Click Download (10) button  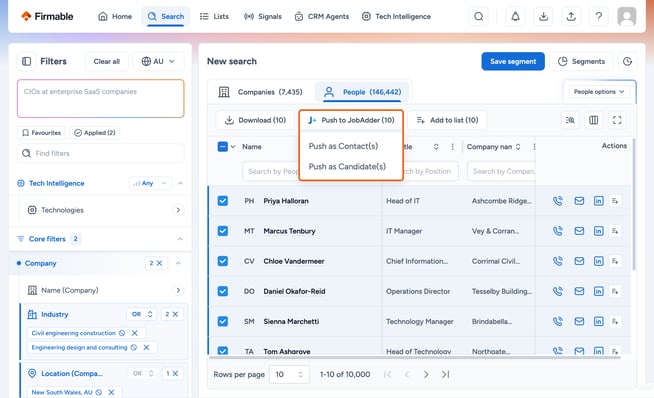click(255, 120)
